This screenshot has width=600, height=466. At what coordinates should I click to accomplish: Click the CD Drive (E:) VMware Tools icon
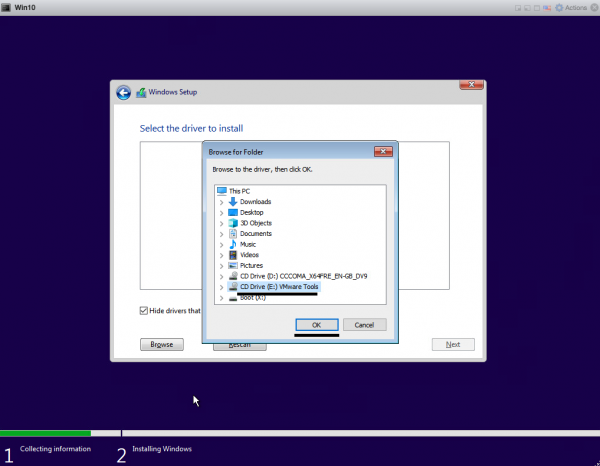coord(233,287)
